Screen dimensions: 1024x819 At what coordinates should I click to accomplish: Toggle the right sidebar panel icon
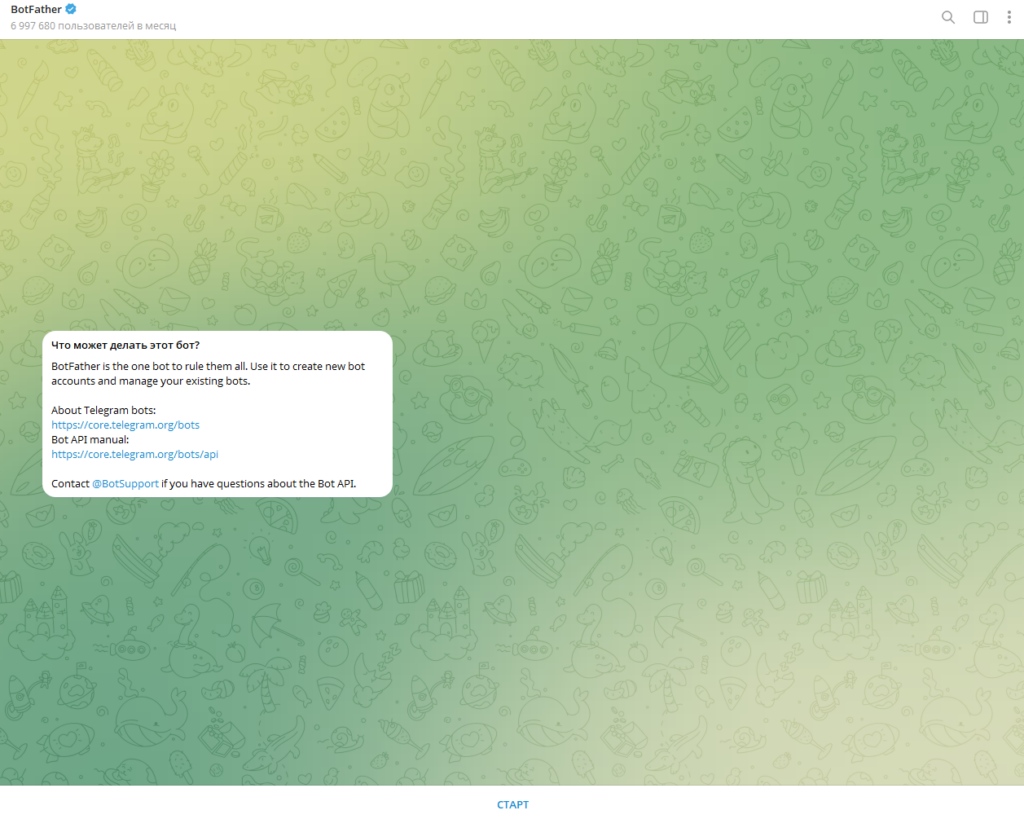click(x=980, y=18)
